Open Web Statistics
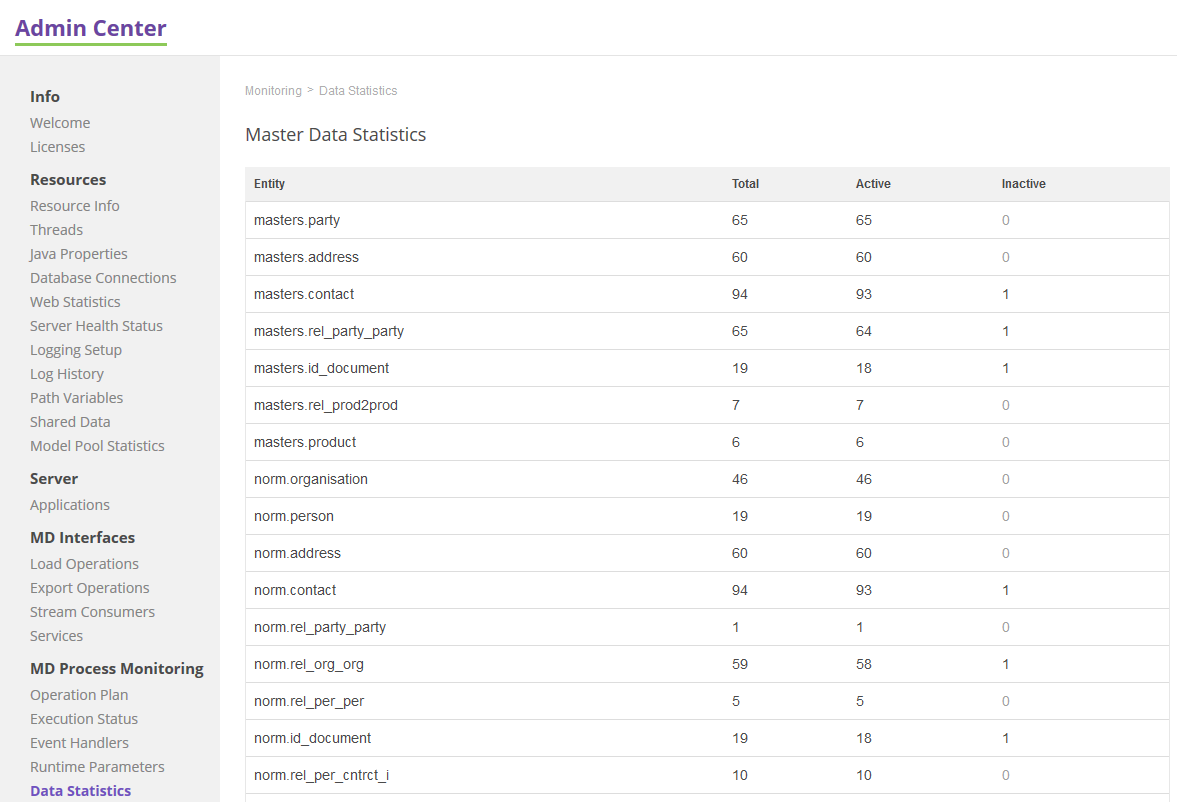The image size is (1177, 802). (74, 301)
